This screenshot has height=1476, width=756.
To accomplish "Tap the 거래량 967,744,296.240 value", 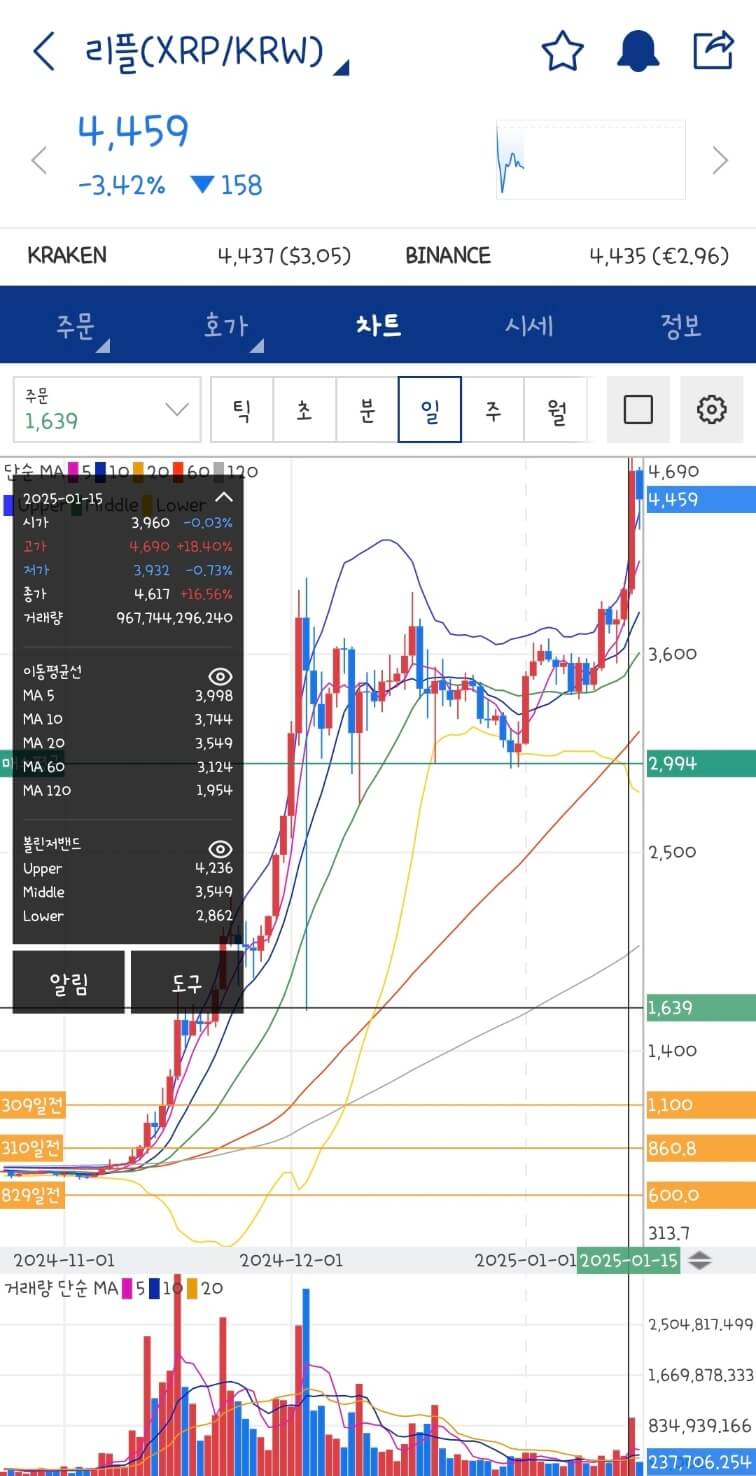I will click(x=174, y=618).
